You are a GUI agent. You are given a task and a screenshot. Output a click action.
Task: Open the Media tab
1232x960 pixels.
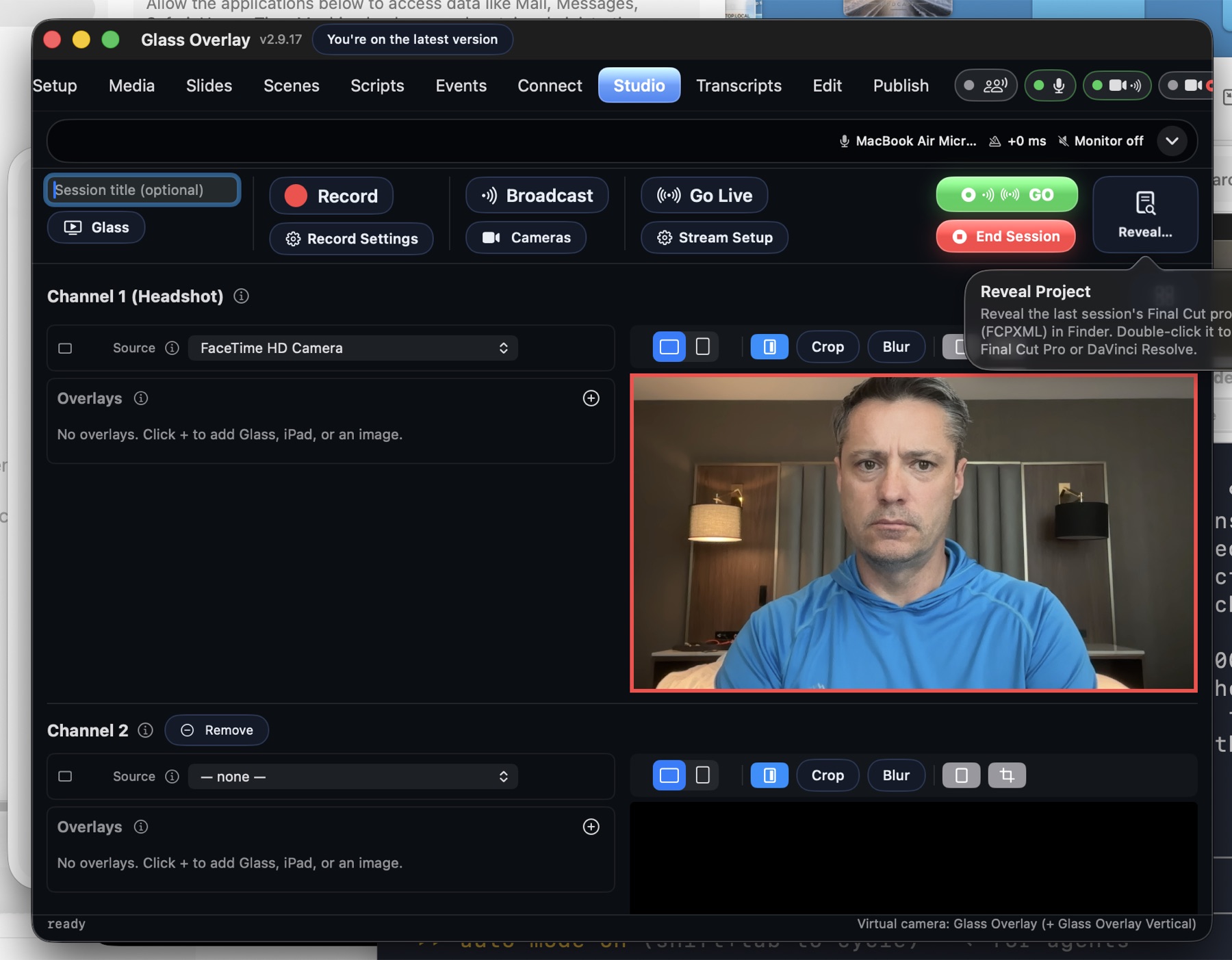coord(131,86)
